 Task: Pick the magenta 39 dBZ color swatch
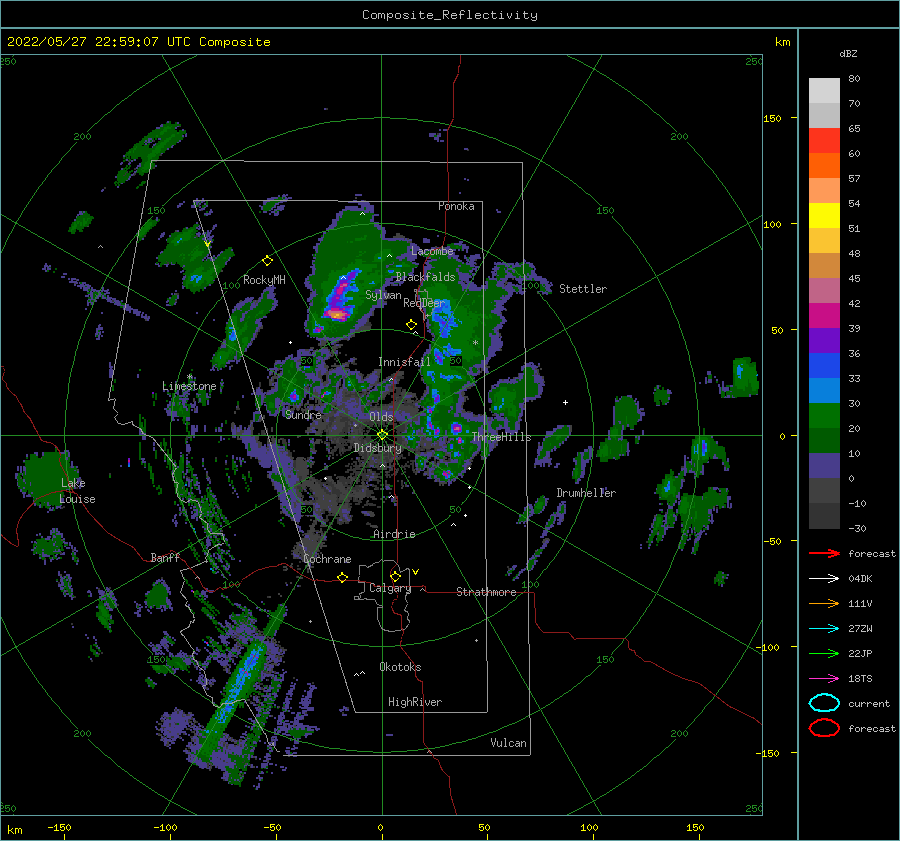824,316
